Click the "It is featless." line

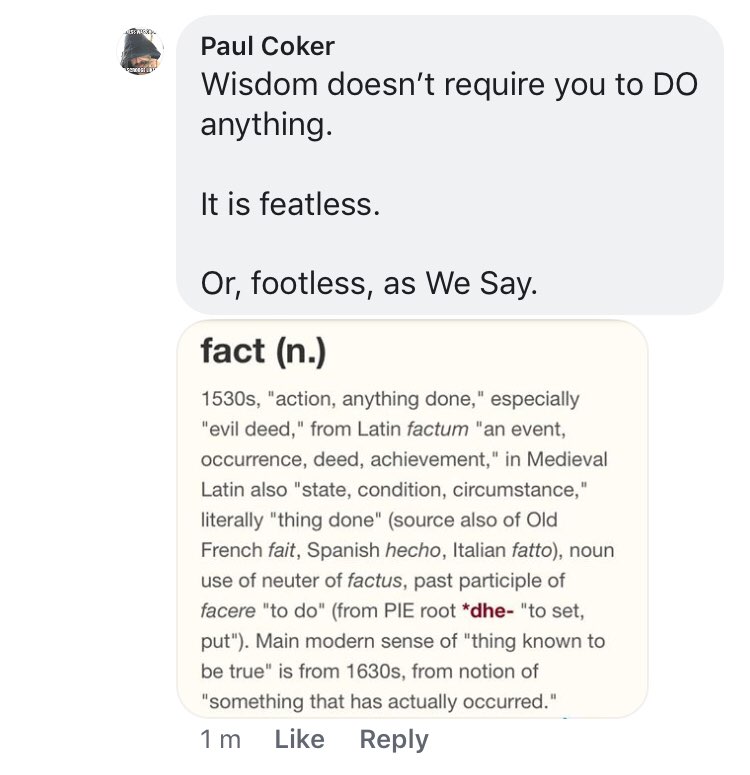pos(291,204)
